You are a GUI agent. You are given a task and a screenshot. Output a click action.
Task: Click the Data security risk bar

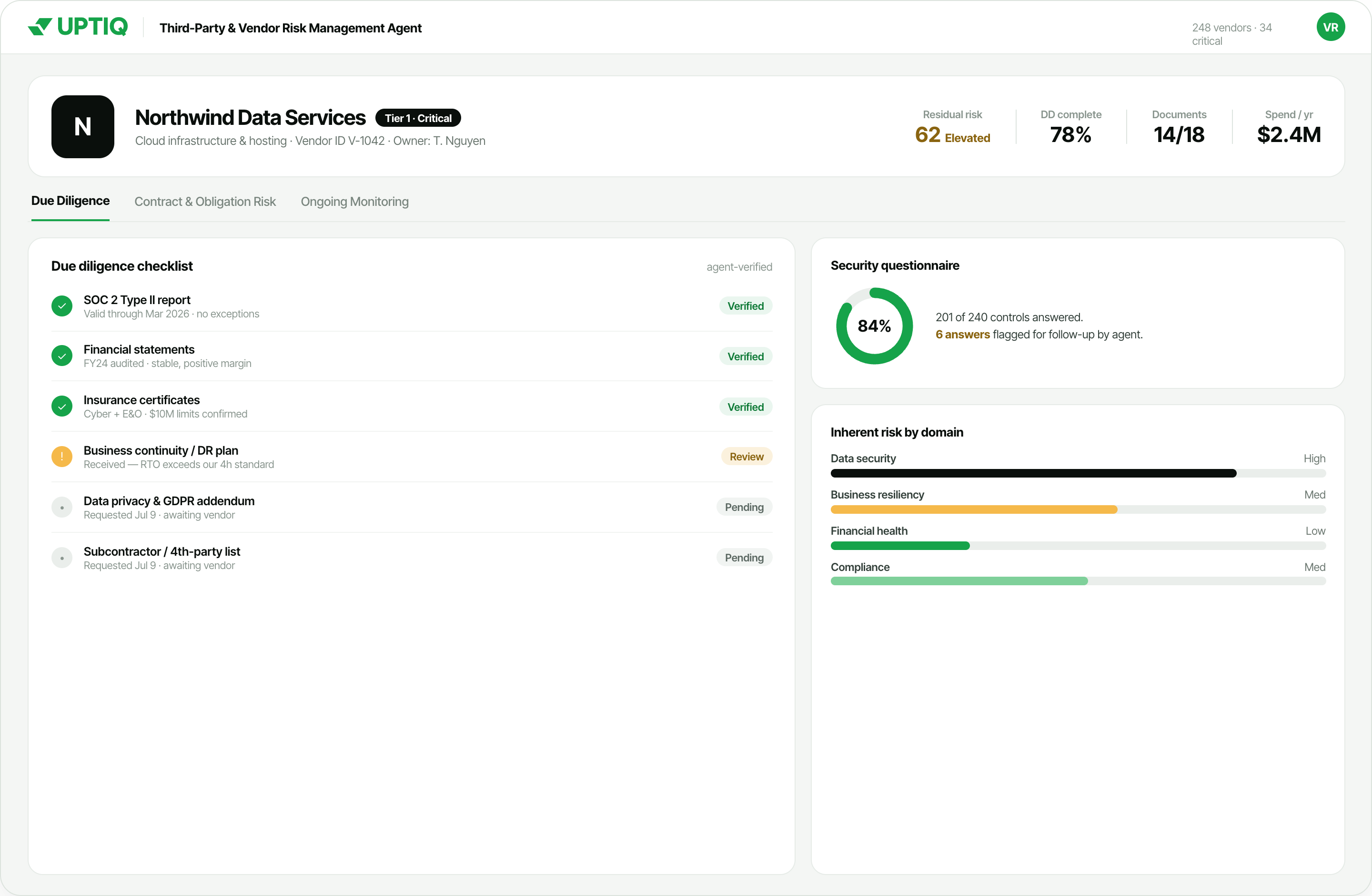coord(1078,473)
